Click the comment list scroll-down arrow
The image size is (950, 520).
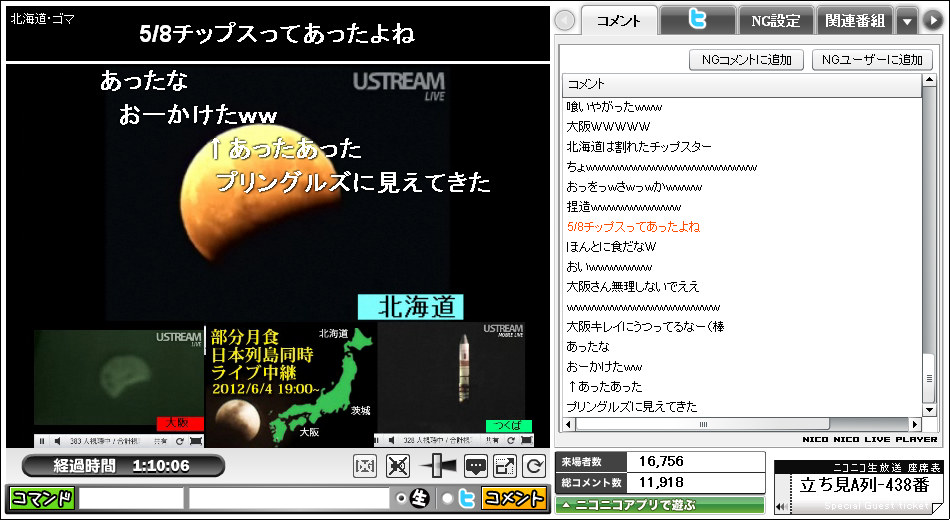[929, 410]
